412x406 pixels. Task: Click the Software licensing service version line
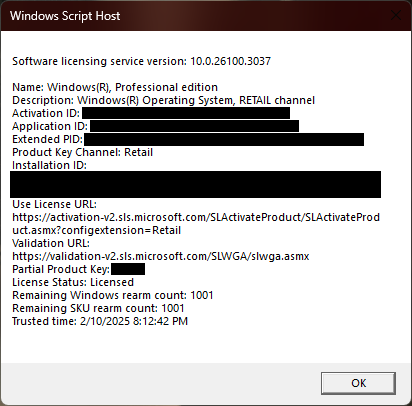click(142, 61)
